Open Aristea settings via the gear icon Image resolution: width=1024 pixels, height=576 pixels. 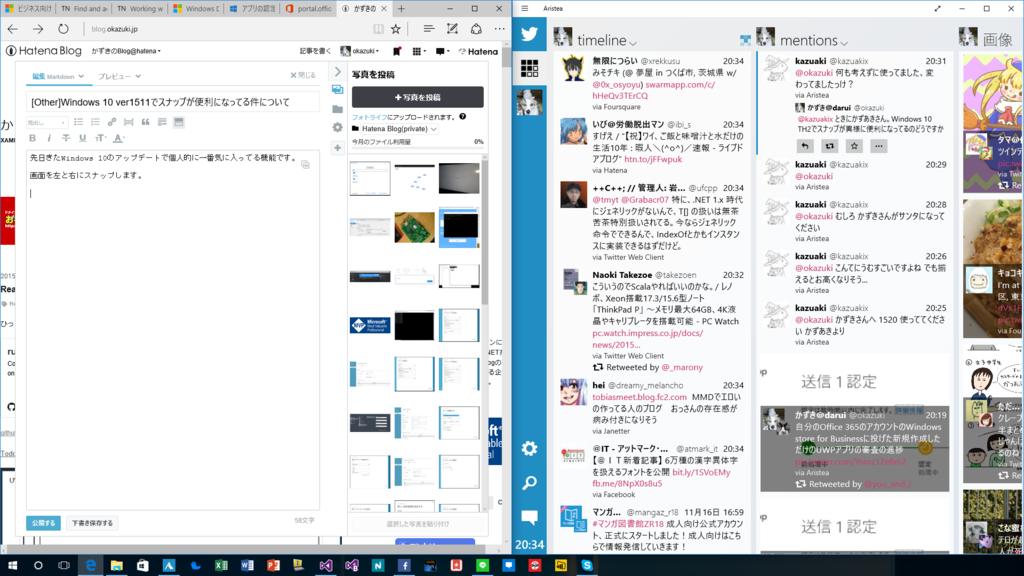(527, 450)
